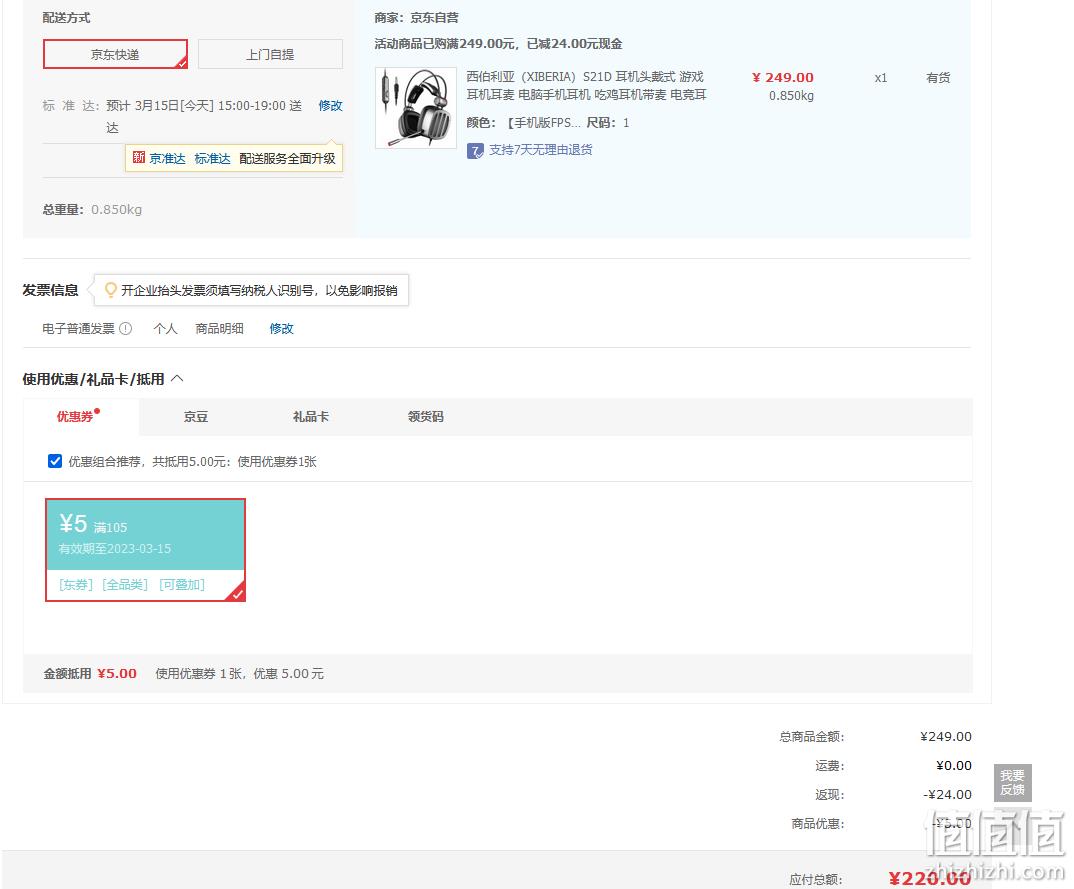Click 修改 link next to delivery time
The height and width of the screenshot is (889, 1074).
coord(330,105)
